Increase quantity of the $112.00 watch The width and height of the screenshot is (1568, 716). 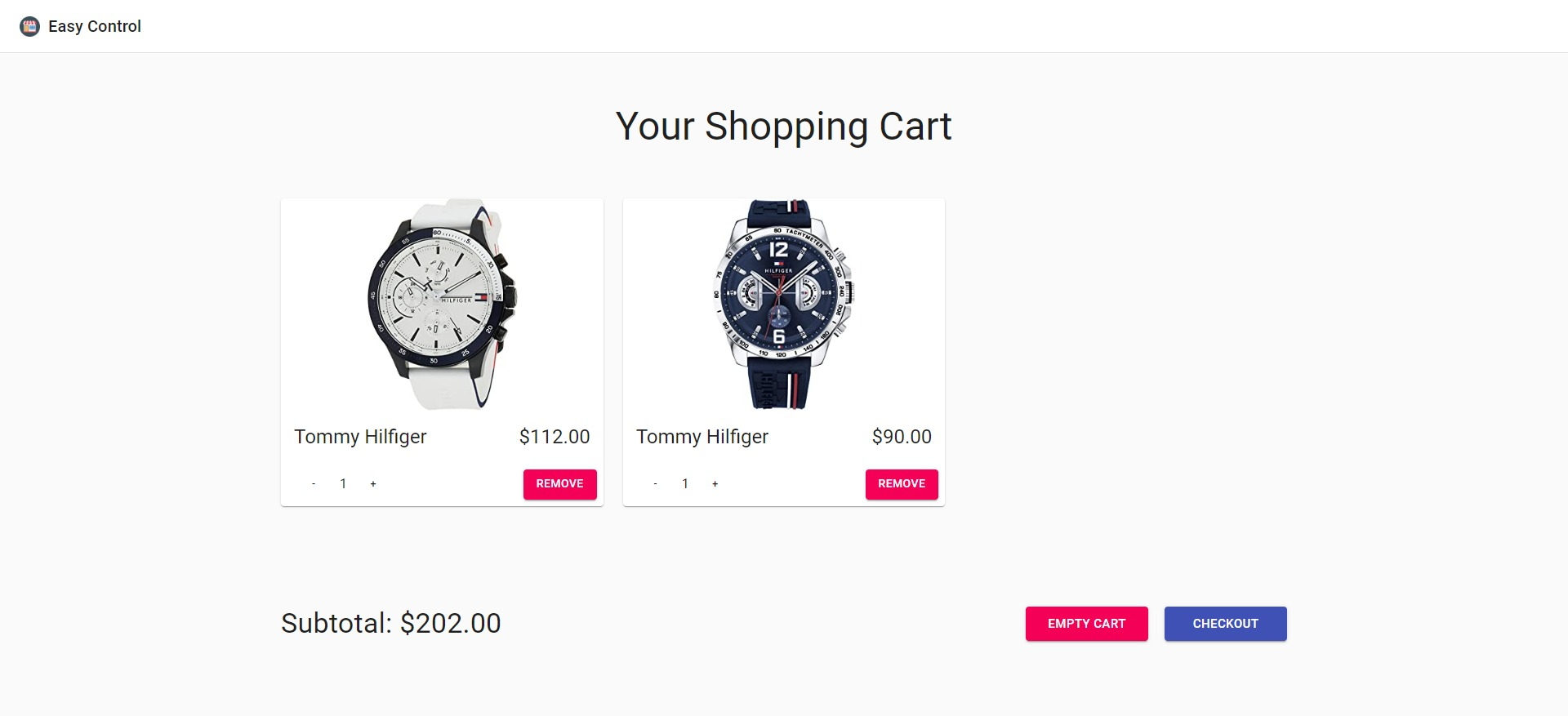coord(373,483)
